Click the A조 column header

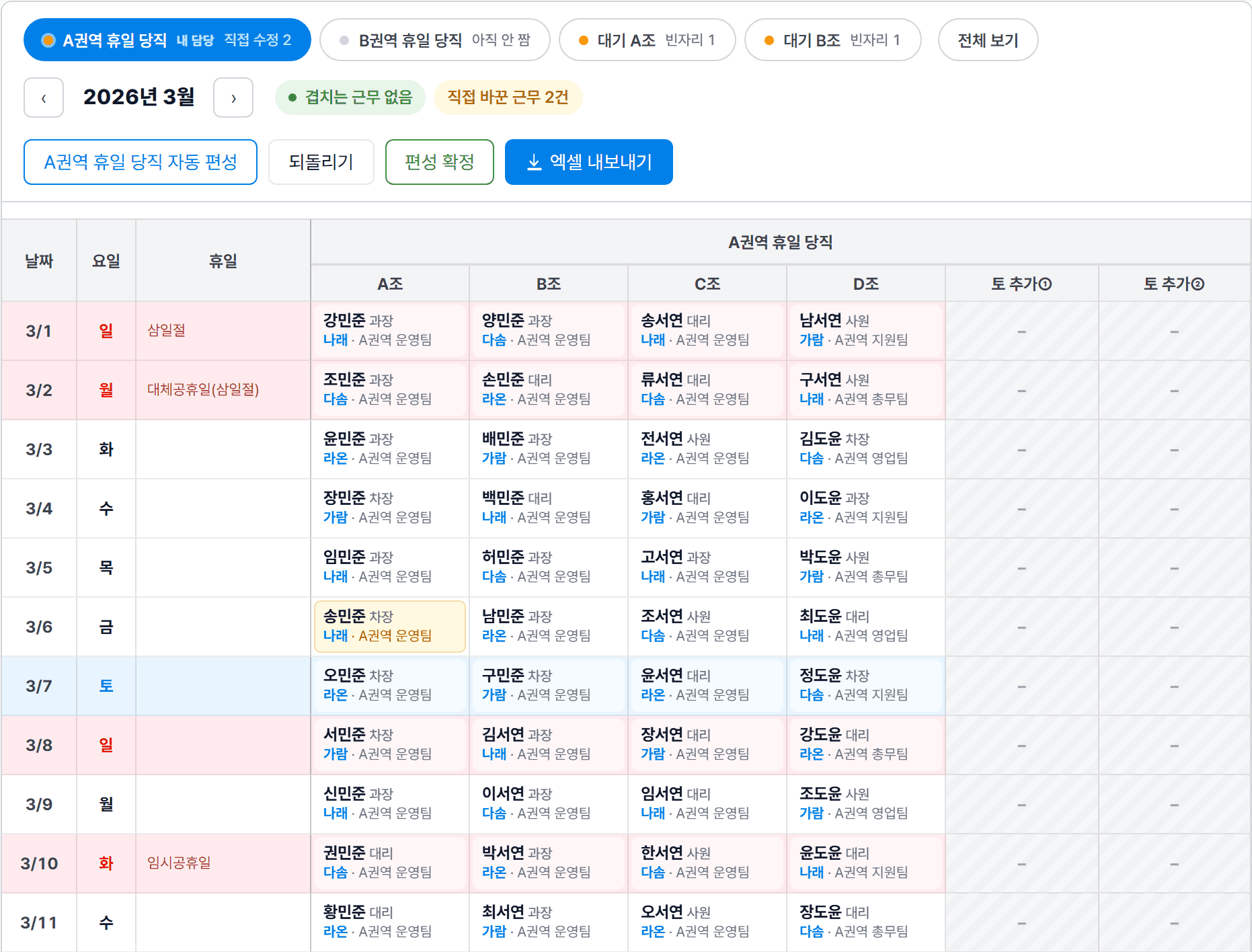coord(390,284)
